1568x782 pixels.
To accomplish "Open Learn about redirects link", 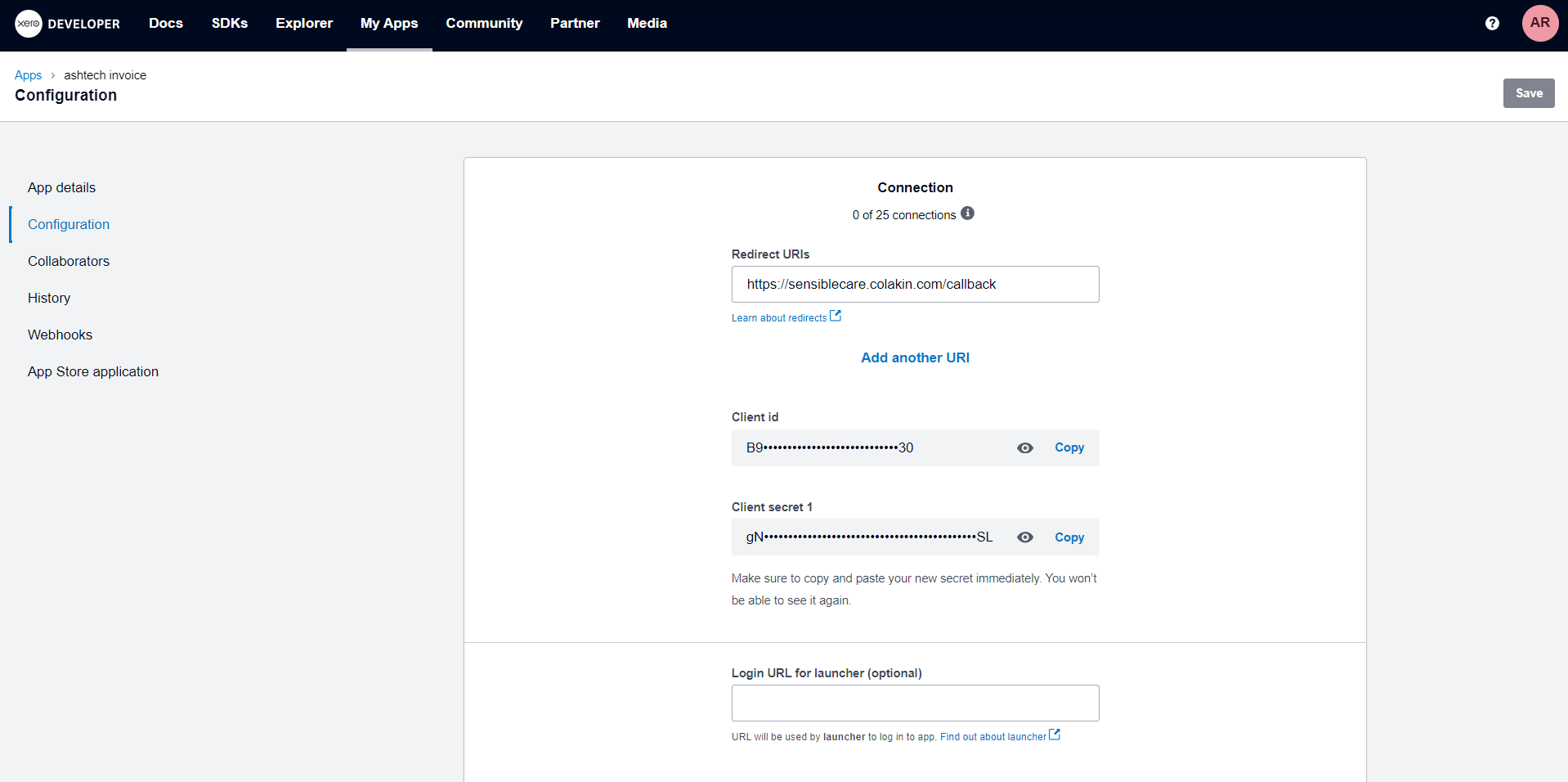I will click(779, 318).
